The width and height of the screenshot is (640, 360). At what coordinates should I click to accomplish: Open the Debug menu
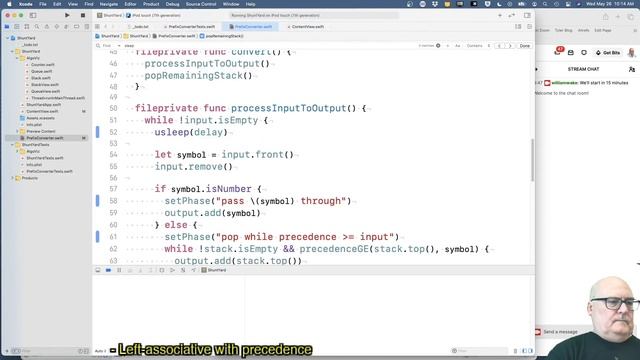[172, 4]
